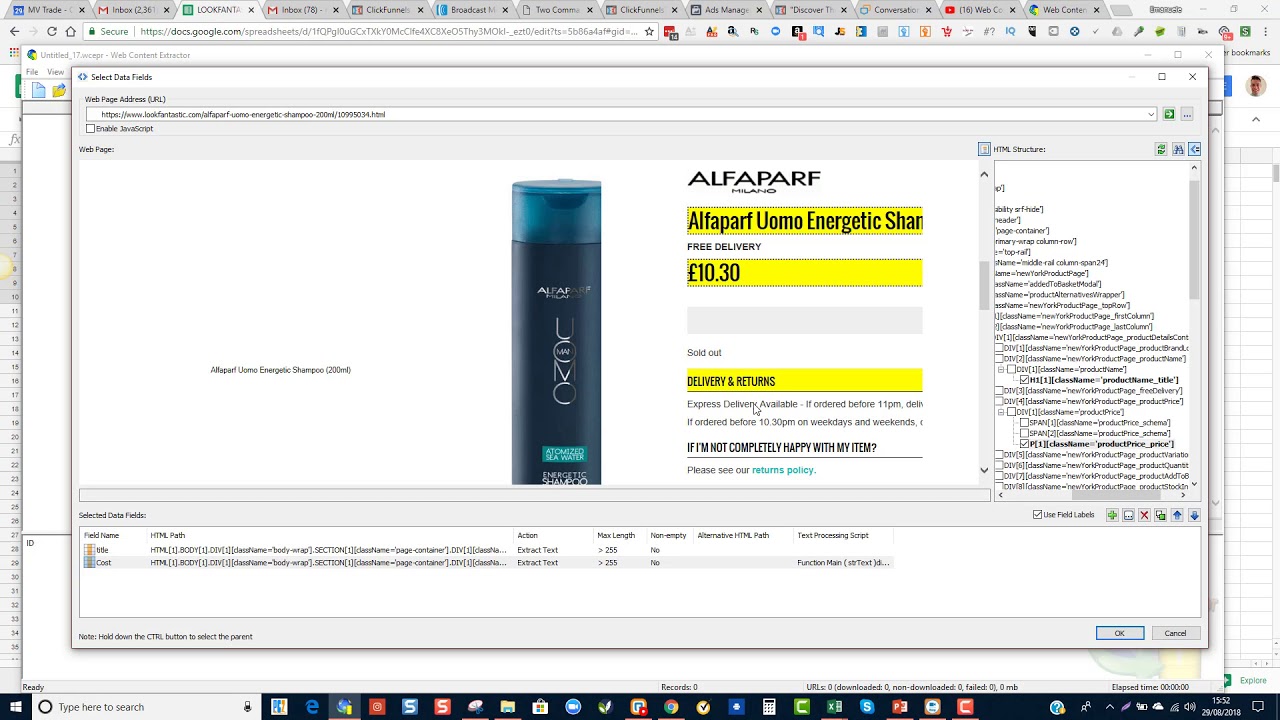Click the open folder icon in main window toolbar
The image size is (1280, 720).
point(59,90)
